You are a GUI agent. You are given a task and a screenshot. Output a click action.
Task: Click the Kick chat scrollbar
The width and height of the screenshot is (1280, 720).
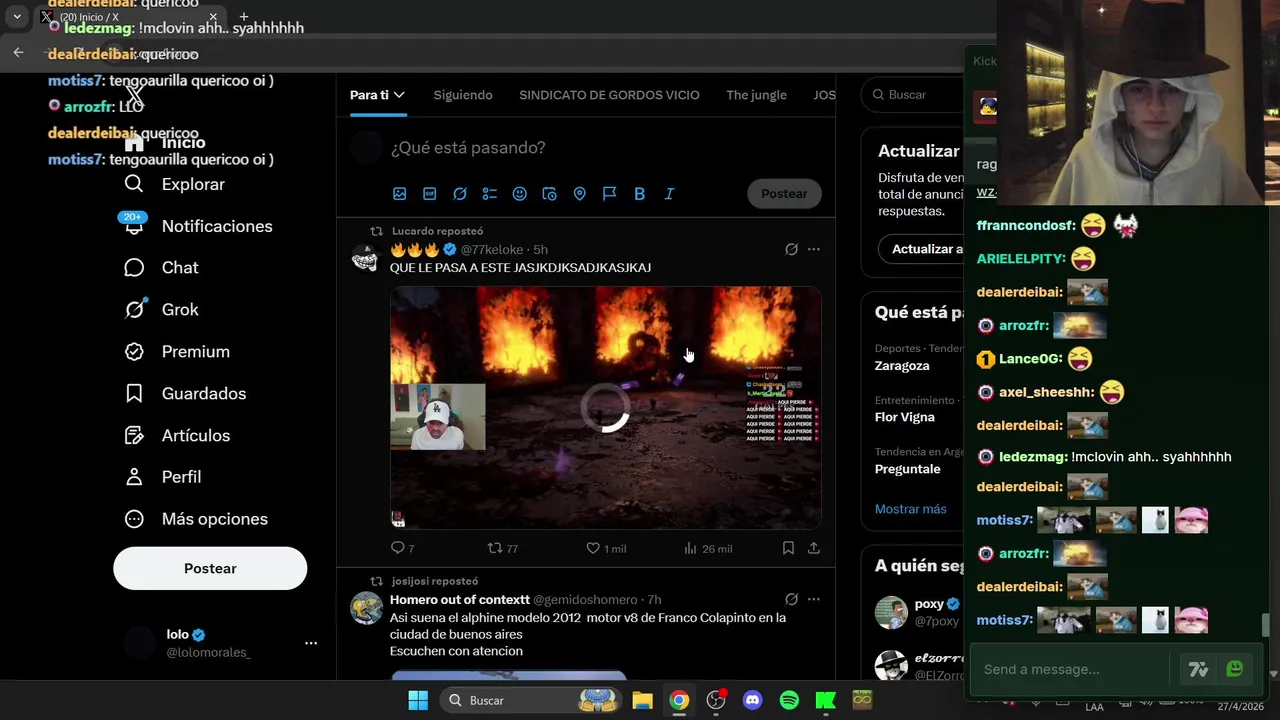click(1266, 625)
